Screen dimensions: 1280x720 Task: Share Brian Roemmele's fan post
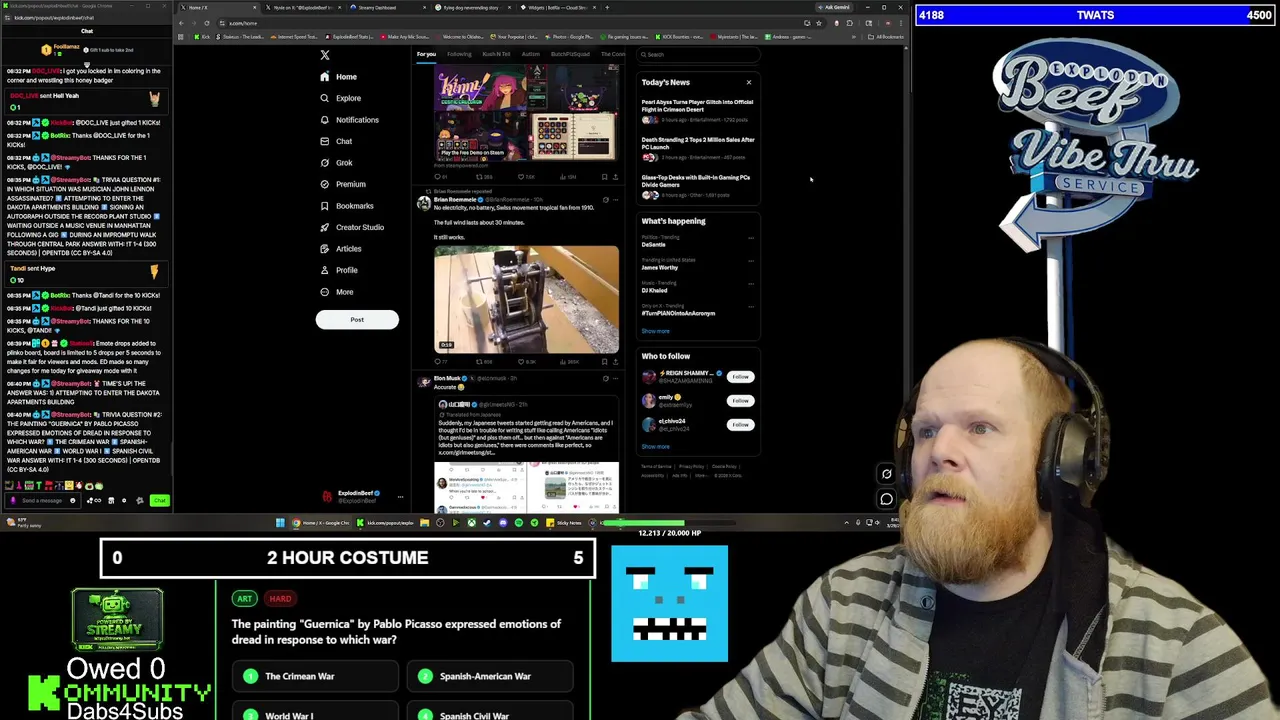click(615, 361)
